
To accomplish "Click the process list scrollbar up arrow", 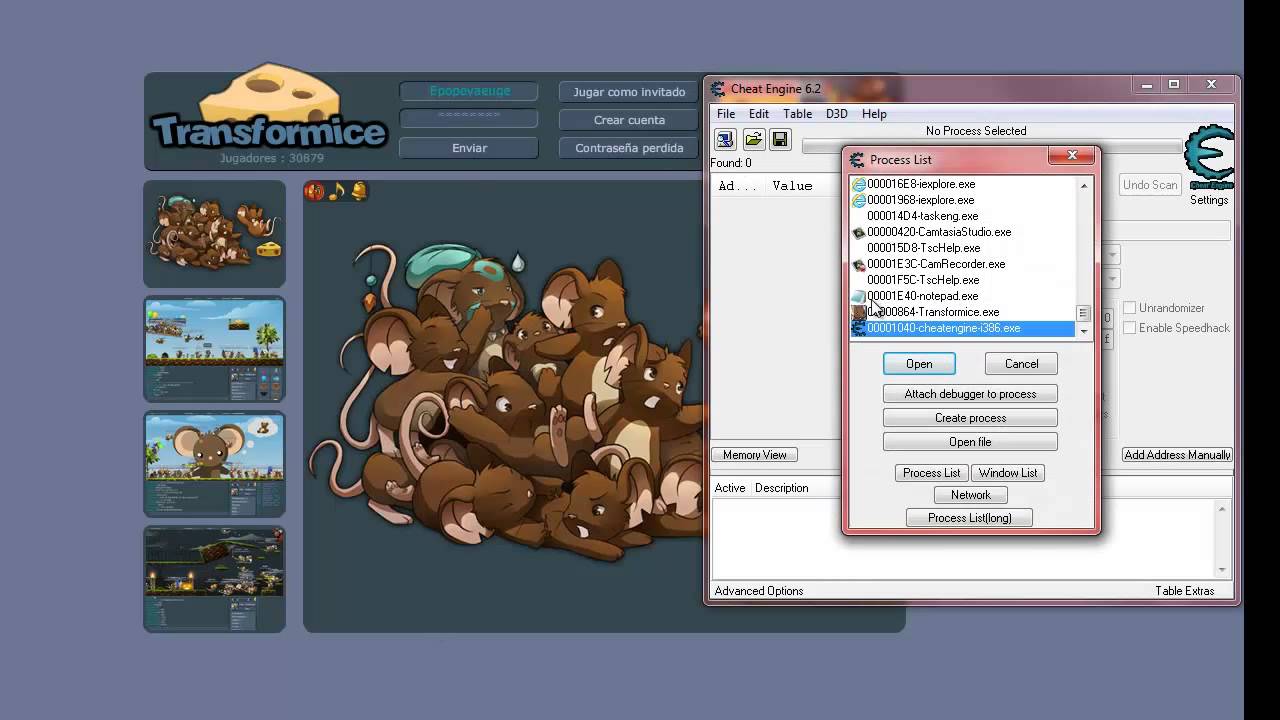I will (x=1083, y=185).
